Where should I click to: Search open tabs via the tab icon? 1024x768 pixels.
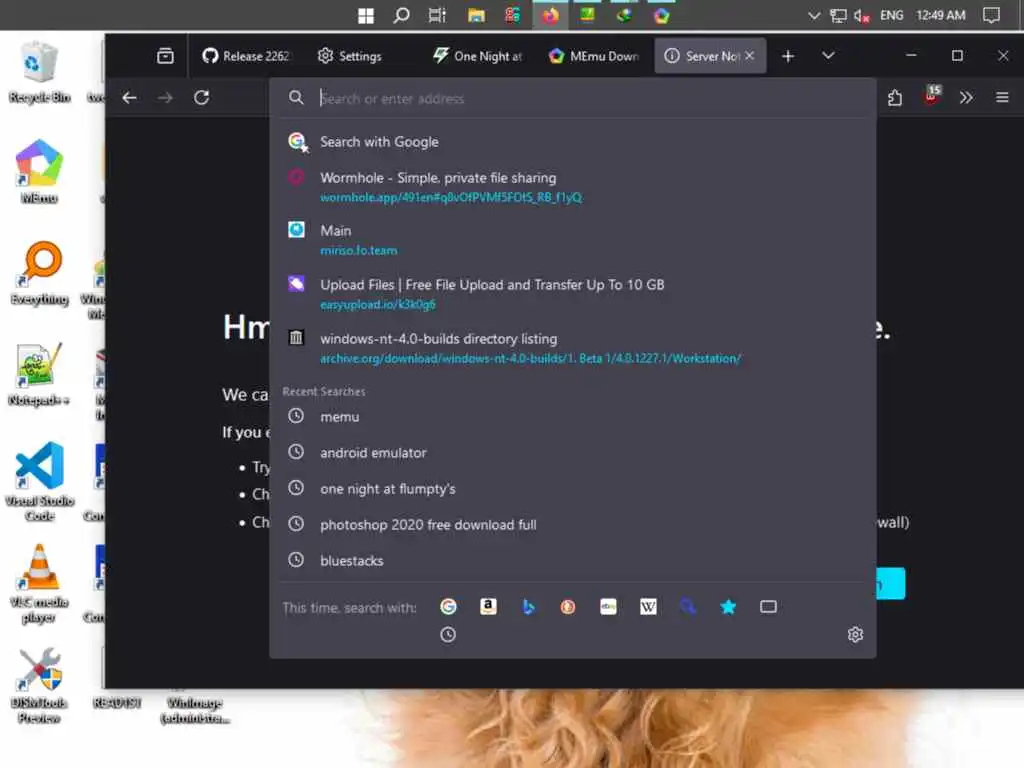click(x=768, y=607)
